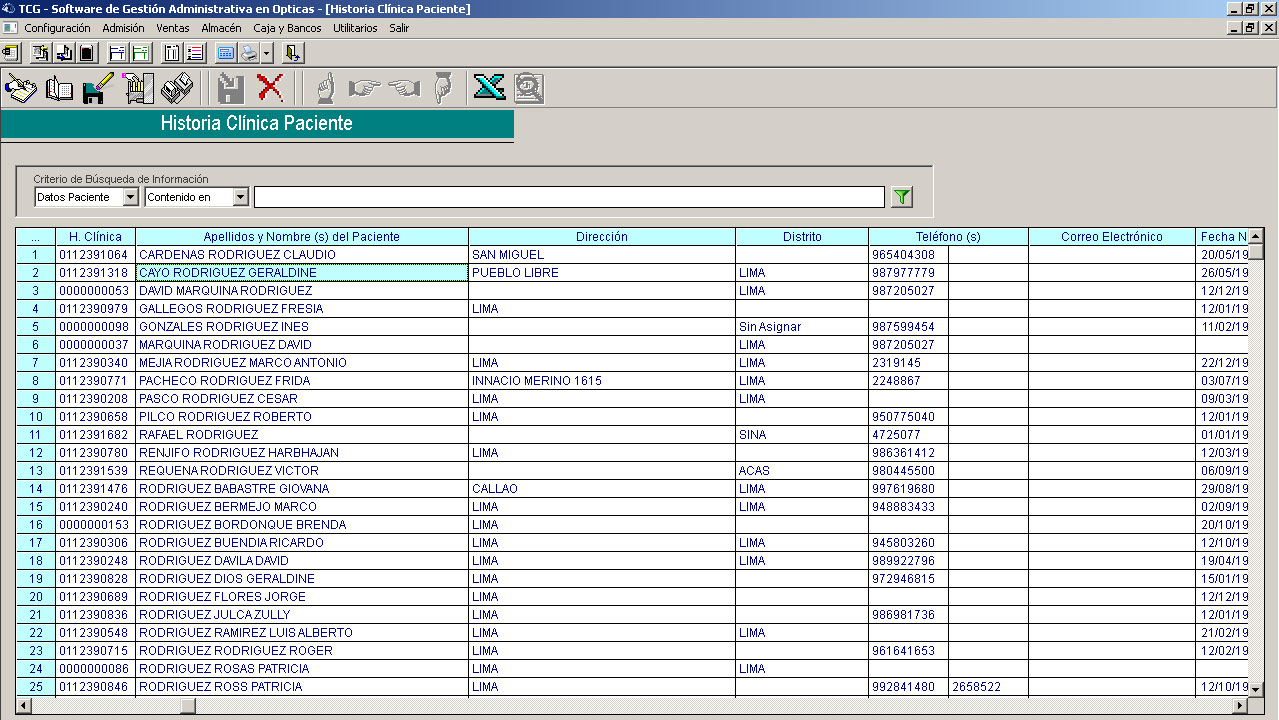Expand the Datos Paciente dropdown
The height and width of the screenshot is (720, 1279).
130,197
